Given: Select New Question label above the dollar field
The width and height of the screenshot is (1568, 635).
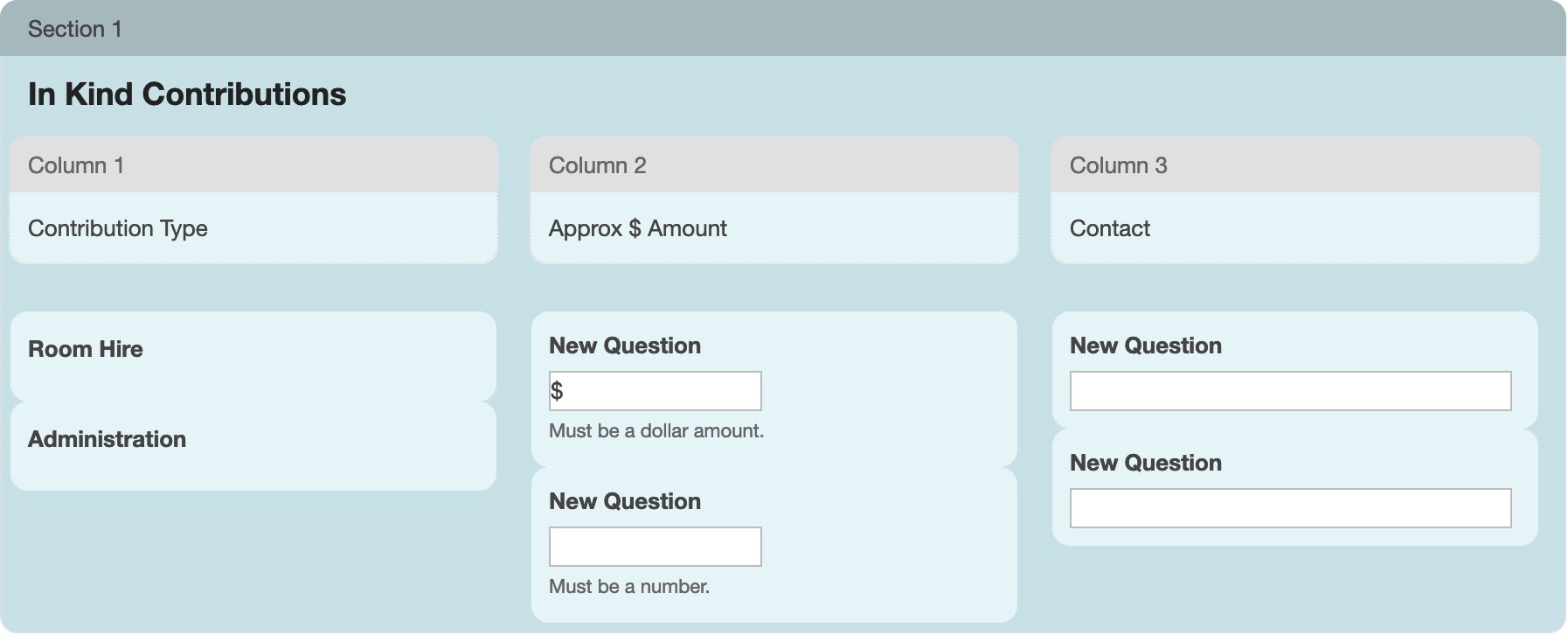Looking at the screenshot, I should [x=624, y=345].
